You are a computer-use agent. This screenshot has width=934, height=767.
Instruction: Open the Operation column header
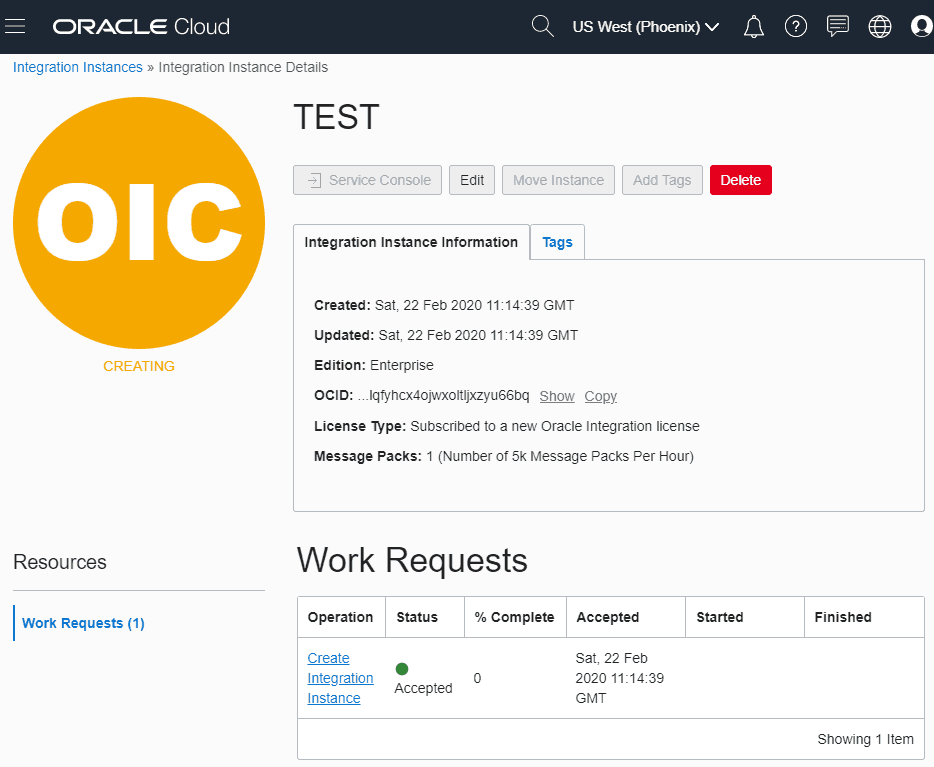point(341,617)
